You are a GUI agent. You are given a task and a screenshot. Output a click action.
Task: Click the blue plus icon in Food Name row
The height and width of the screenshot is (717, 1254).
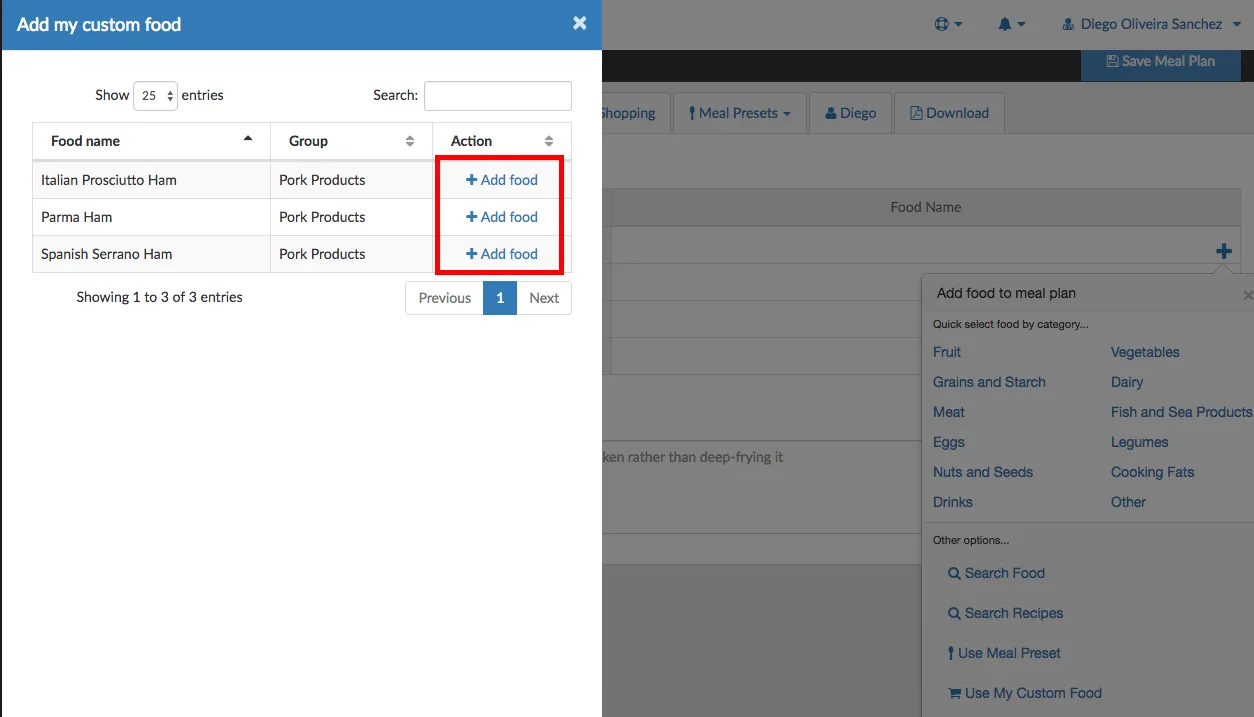point(1223,251)
